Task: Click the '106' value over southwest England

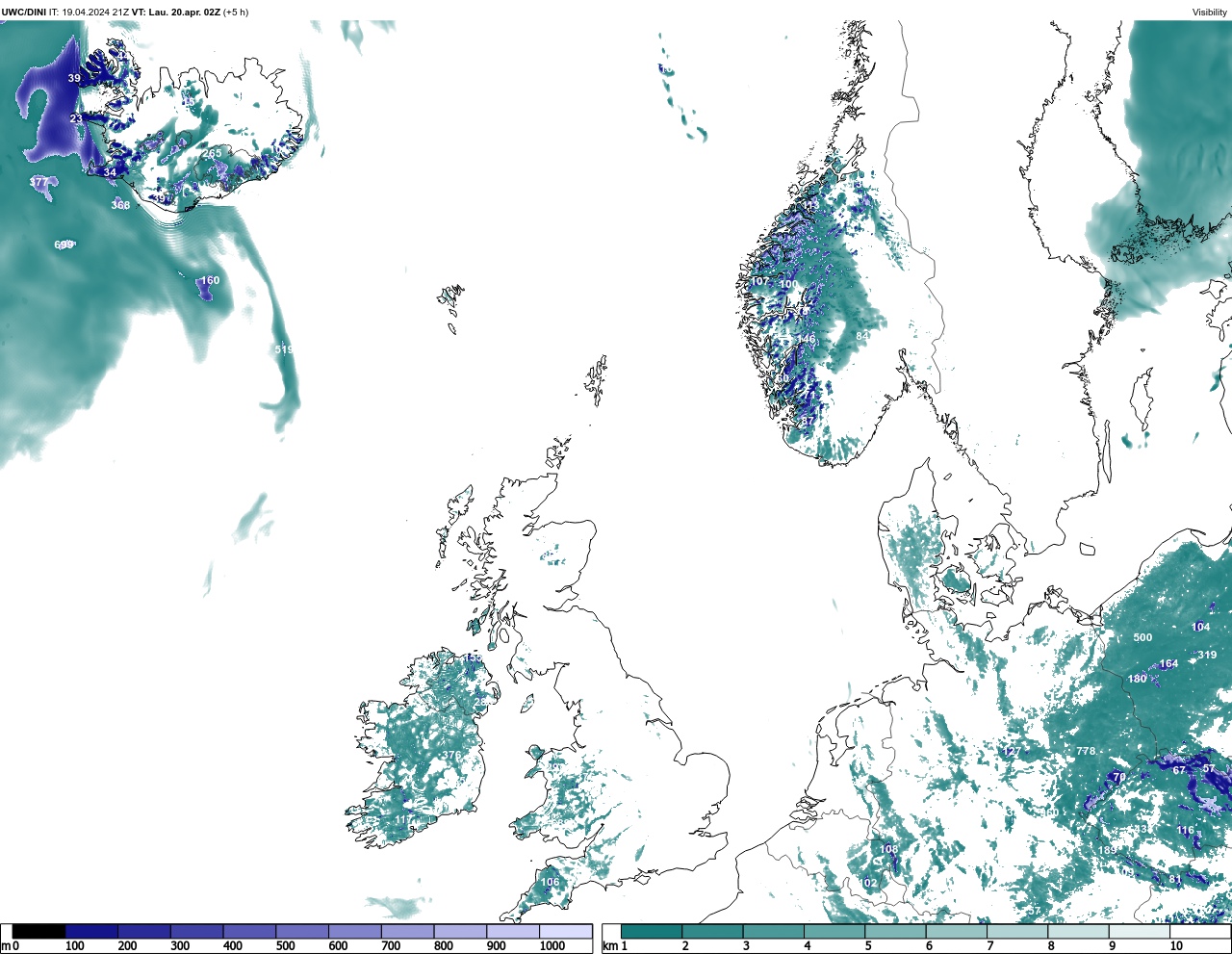Action: 550,882
